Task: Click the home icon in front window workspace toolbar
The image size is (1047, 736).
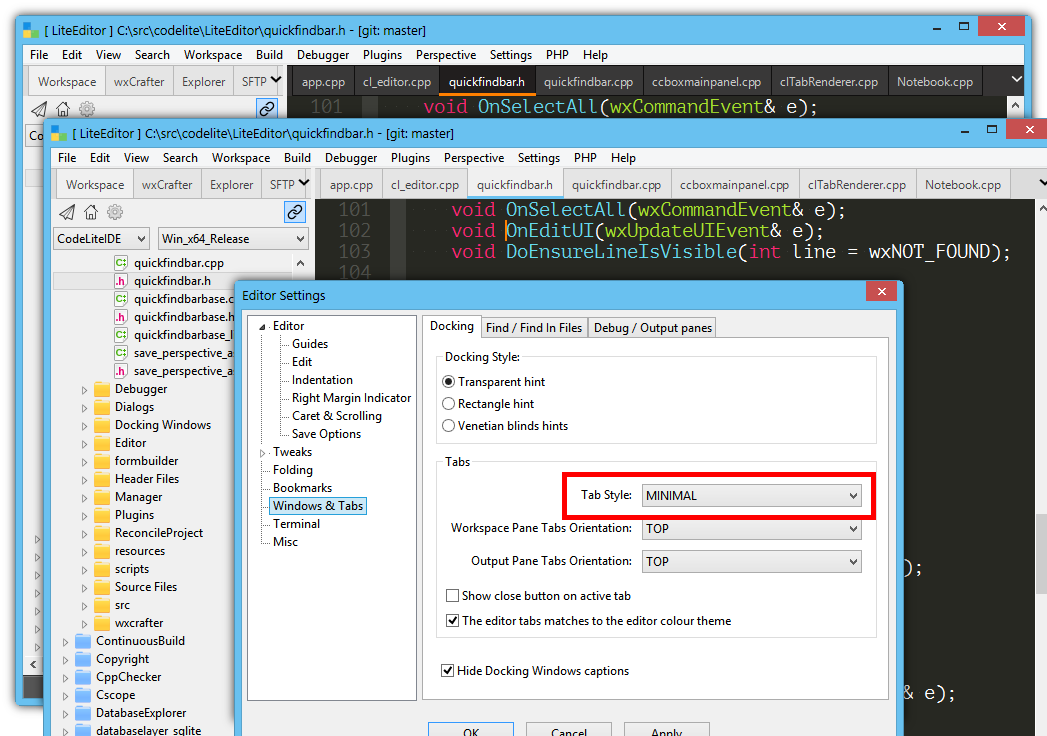Action: click(x=91, y=212)
